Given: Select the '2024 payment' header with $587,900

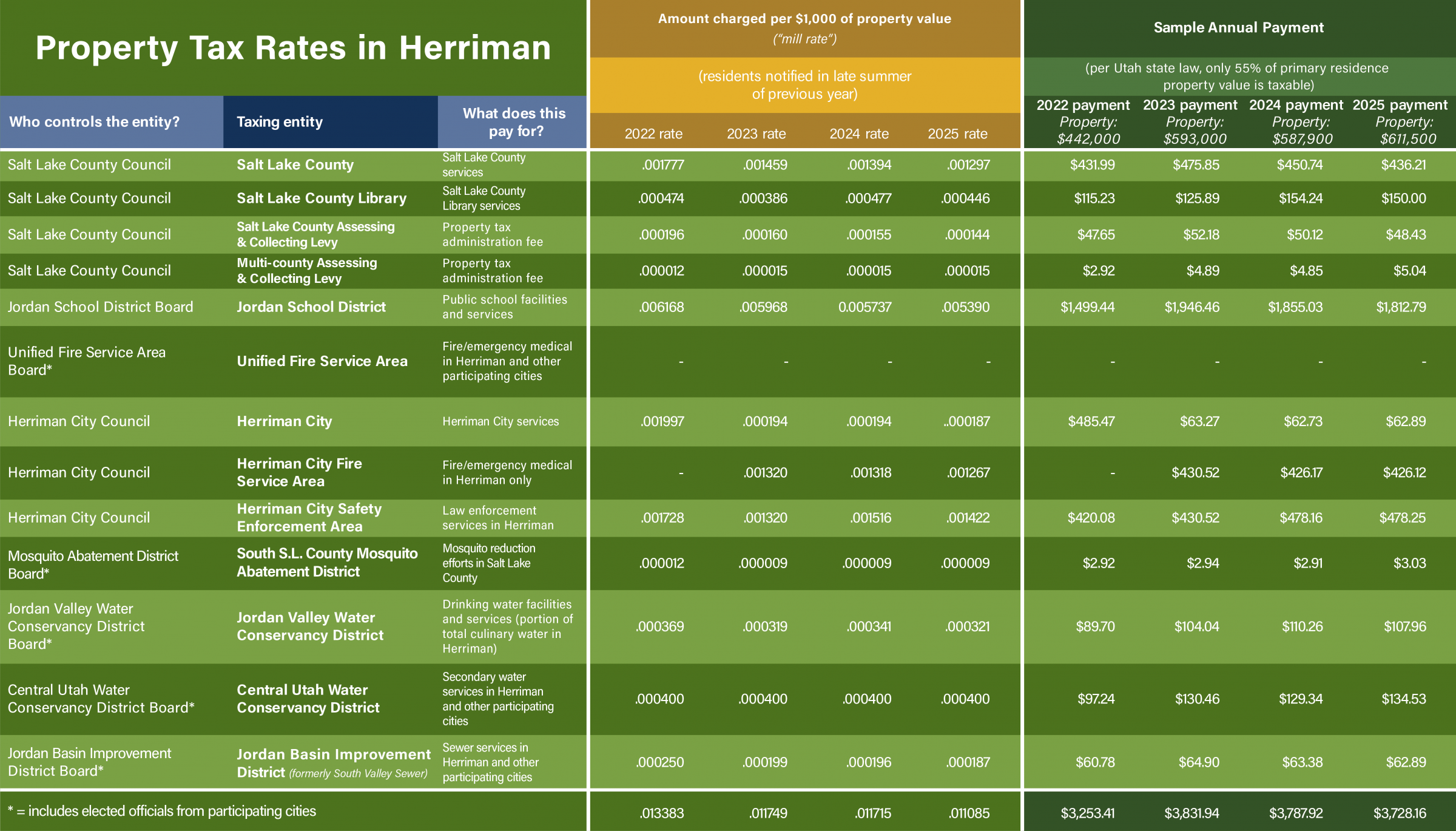Looking at the screenshot, I should (1296, 121).
